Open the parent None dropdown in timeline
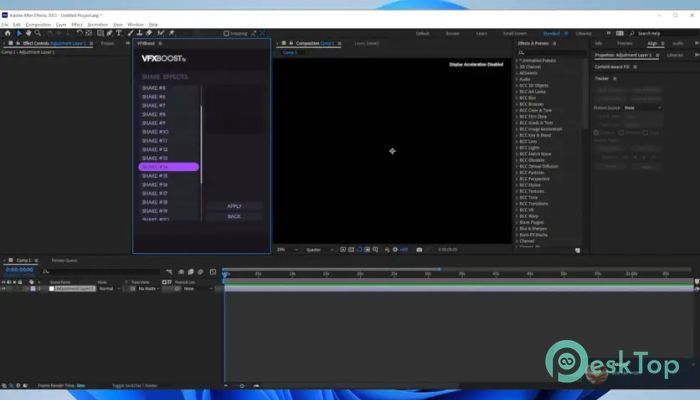This screenshot has width=700, height=400. click(198, 289)
